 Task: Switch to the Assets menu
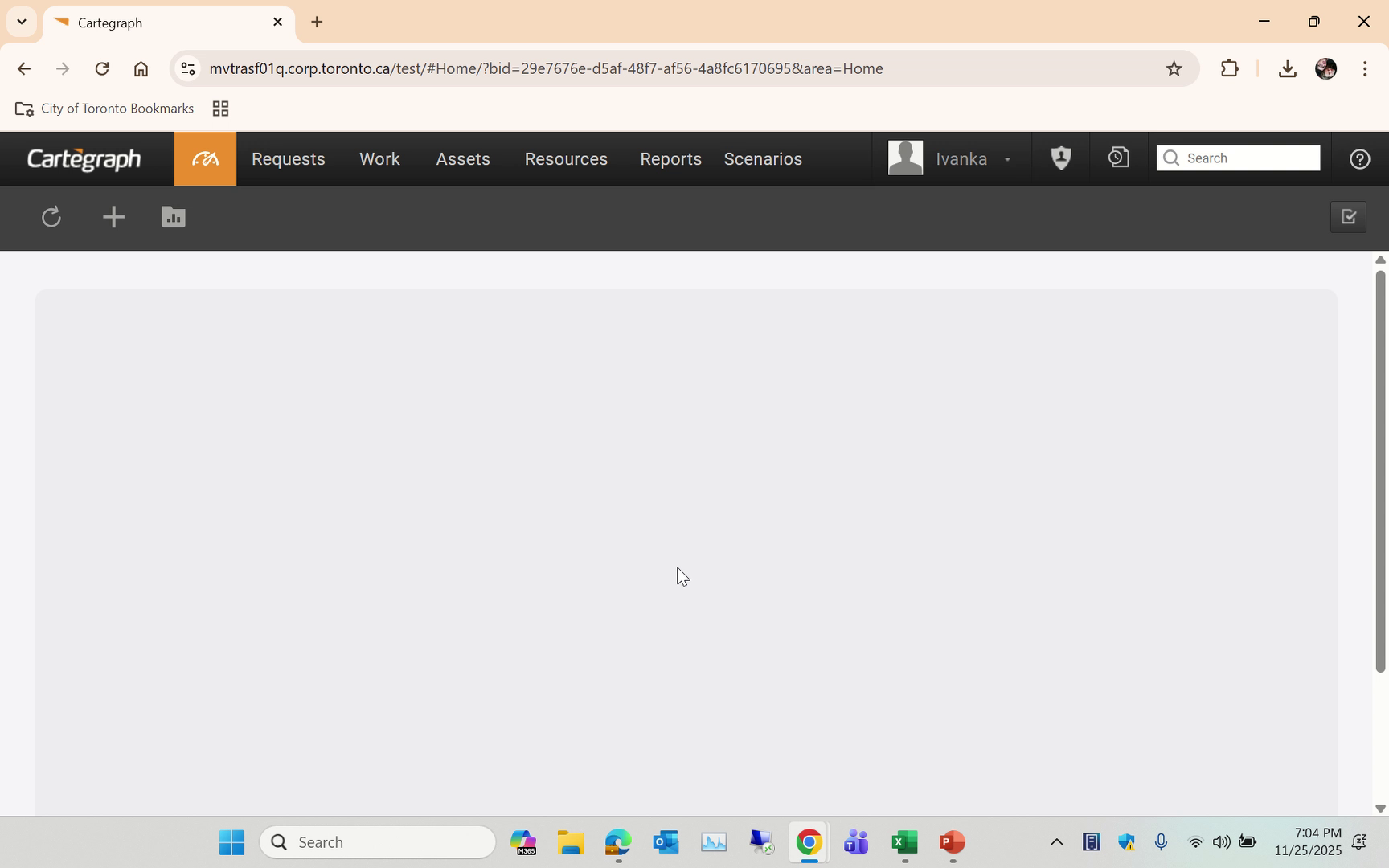point(462,159)
